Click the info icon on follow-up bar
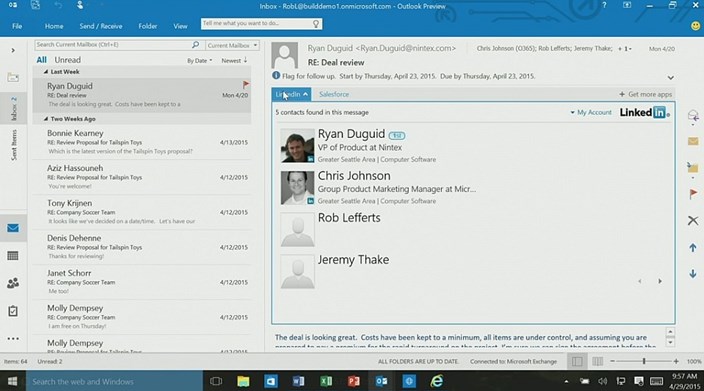Viewport: 704px width, 391px height. coord(276,76)
